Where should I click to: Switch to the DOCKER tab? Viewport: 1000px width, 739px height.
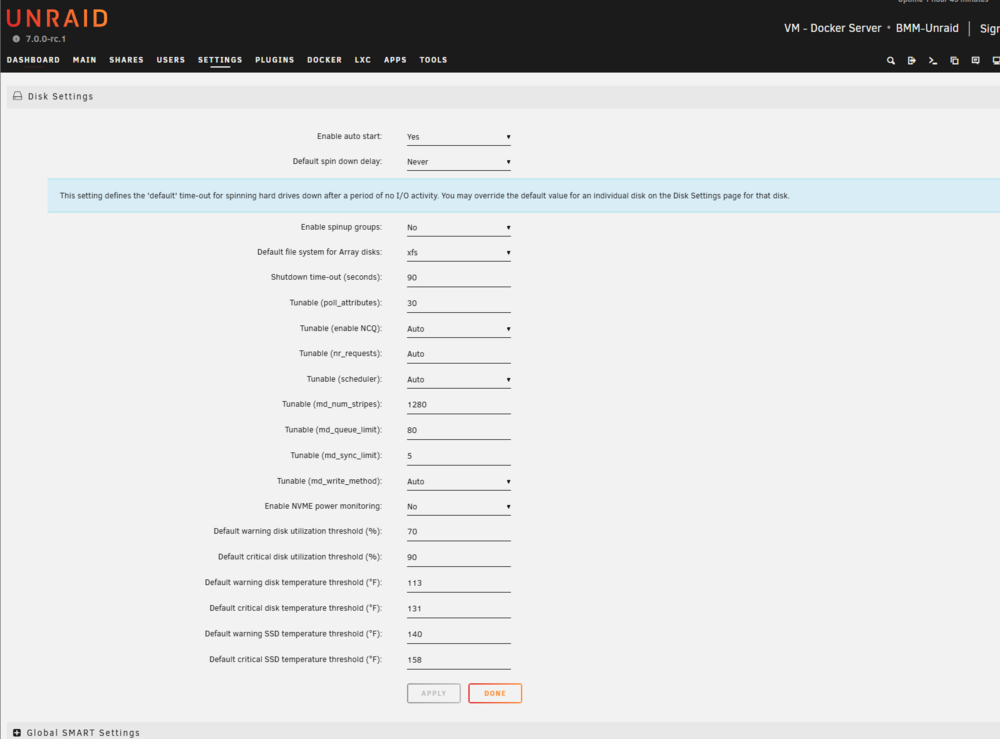(x=324, y=60)
